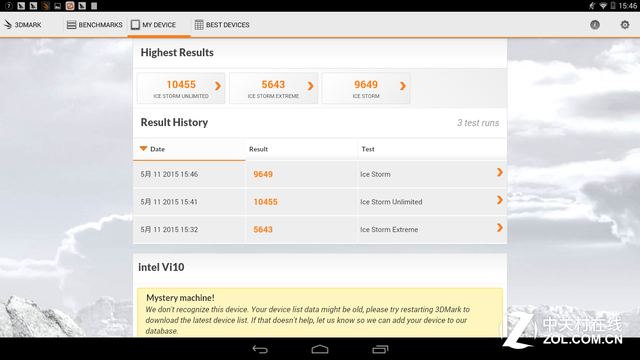This screenshot has height=360, width=640.
Task: Open the info icon in top bar
Action: click(x=595, y=25)
